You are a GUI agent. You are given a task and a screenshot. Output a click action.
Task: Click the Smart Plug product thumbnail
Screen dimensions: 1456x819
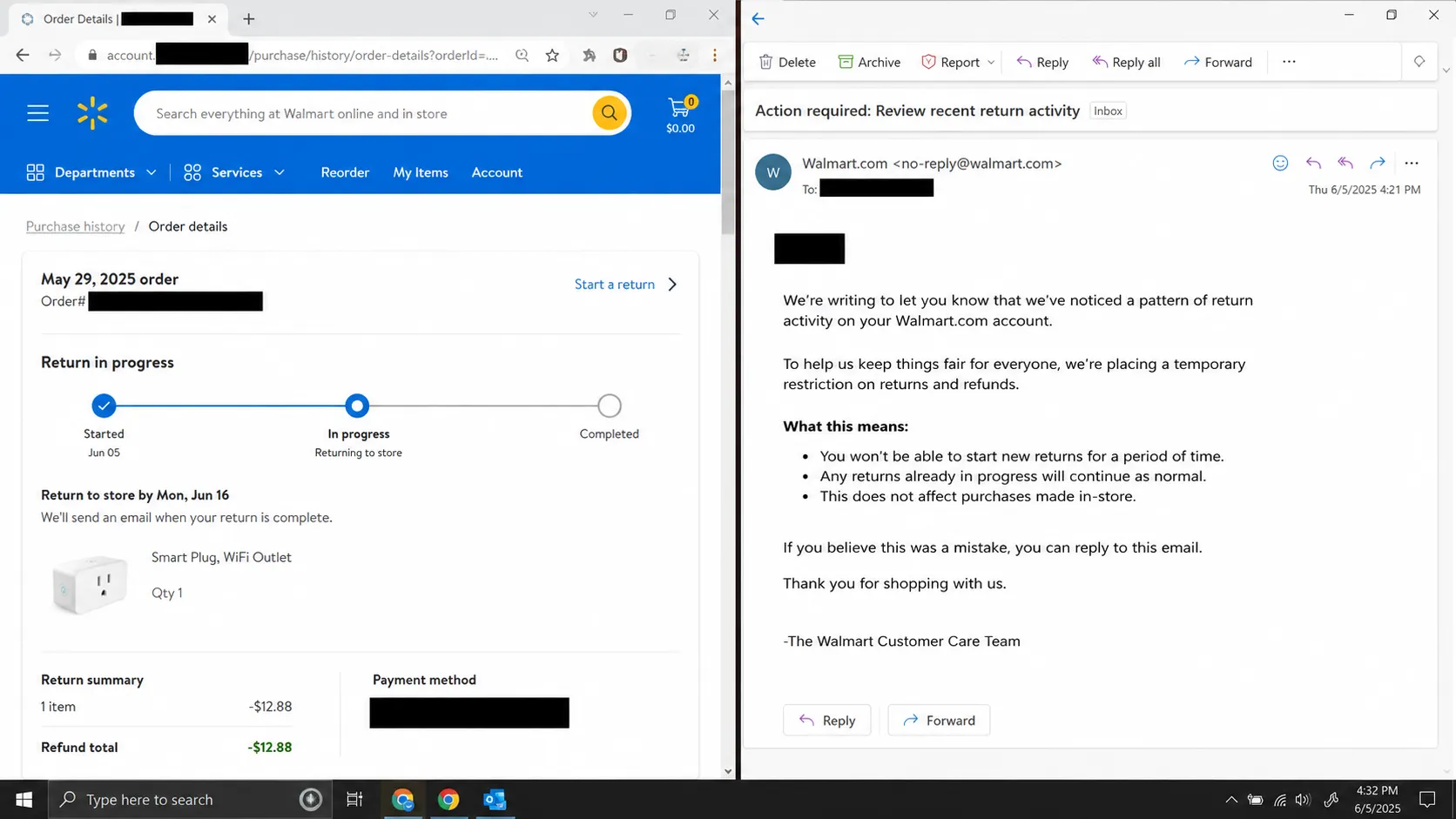(x=90, y=584)
